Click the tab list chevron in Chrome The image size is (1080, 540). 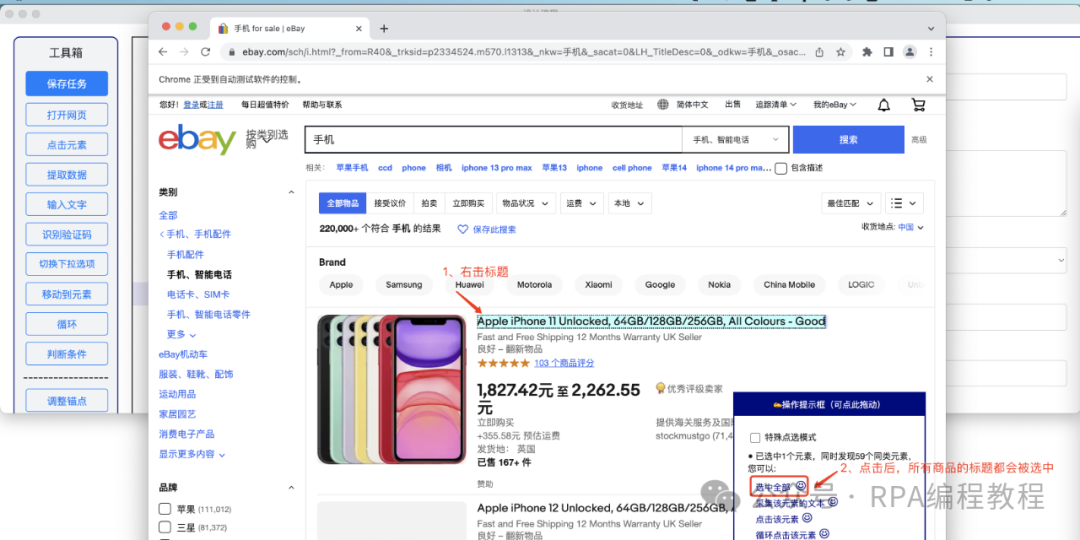(931, 28)
